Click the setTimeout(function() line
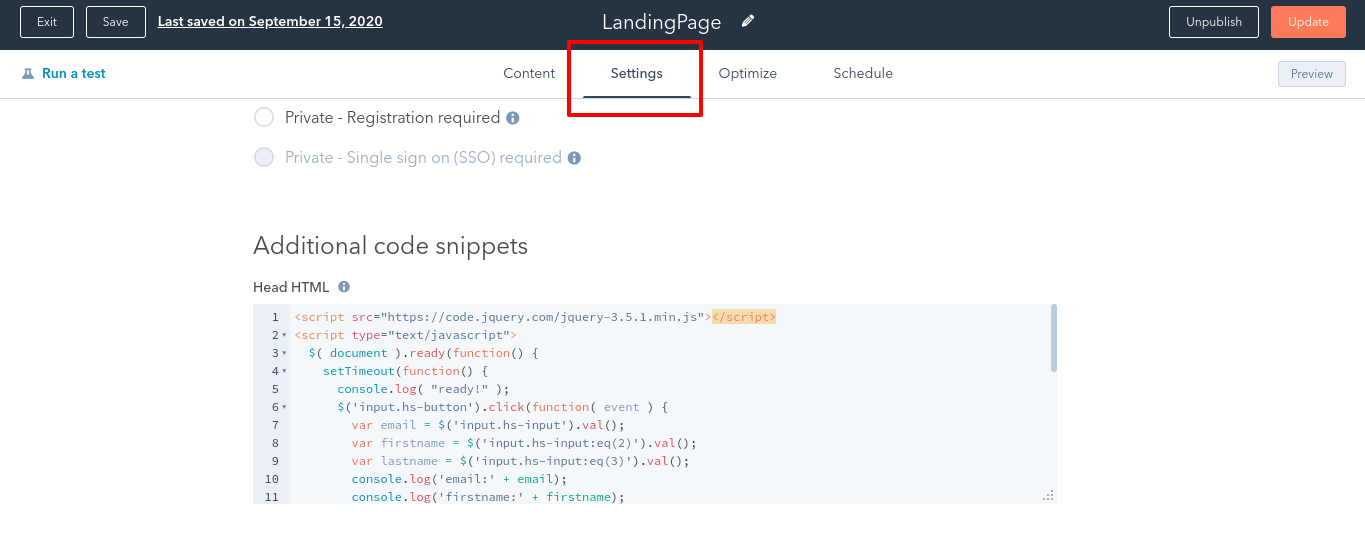 pyautogui.click(x=405, y=372)
